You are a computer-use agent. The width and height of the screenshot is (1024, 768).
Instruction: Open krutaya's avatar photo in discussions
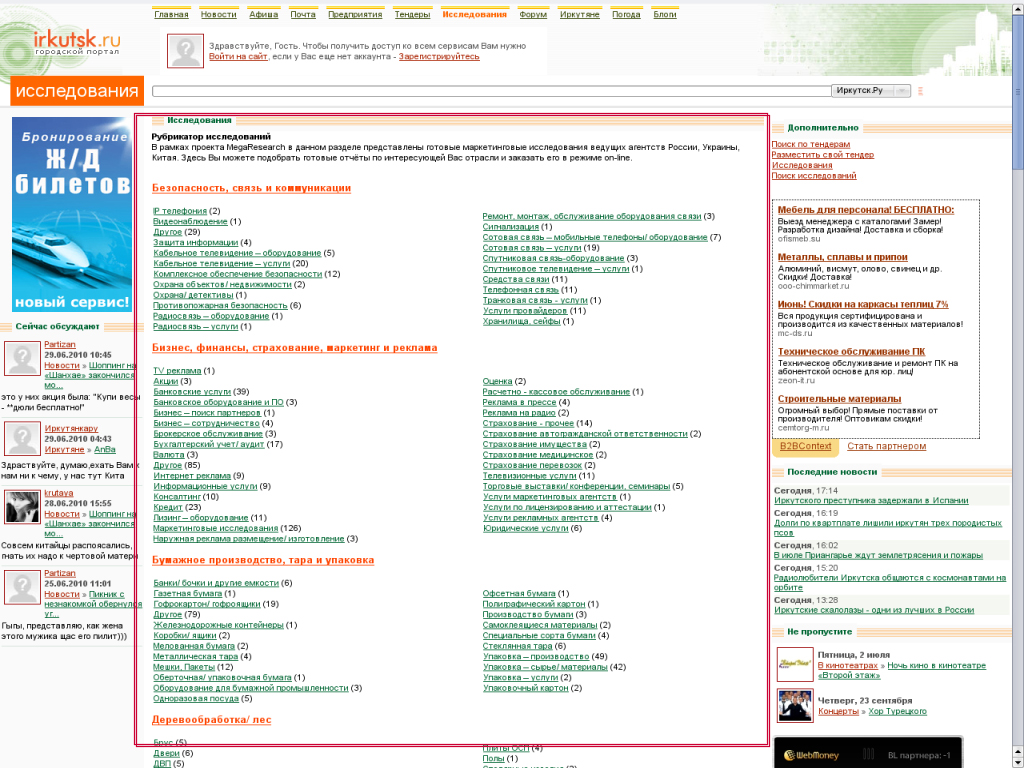click(x=22, y=507)
